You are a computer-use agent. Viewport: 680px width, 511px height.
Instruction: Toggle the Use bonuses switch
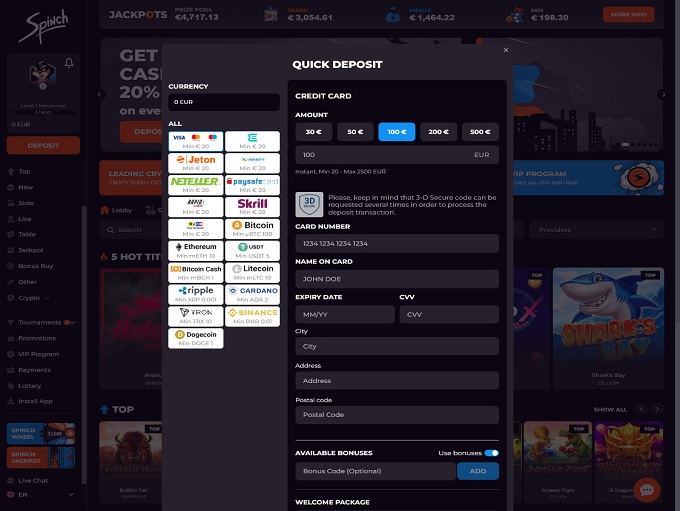pos(491,453)
